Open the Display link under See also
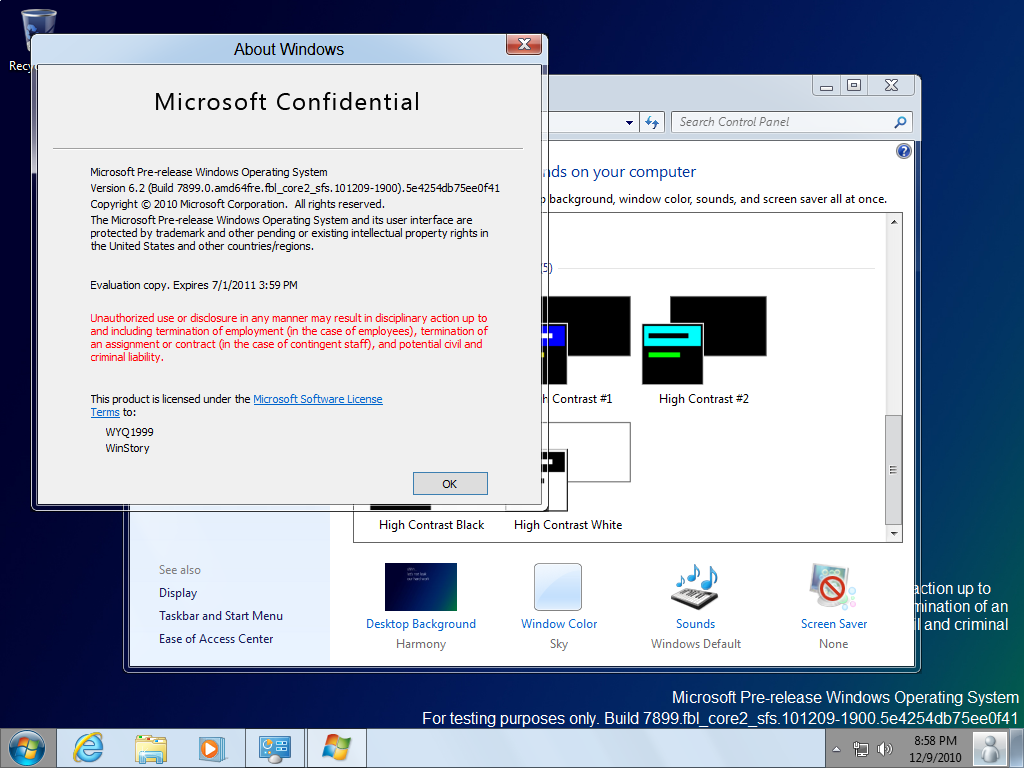Viewport: 1024px width, 768px height. point(178,593)
